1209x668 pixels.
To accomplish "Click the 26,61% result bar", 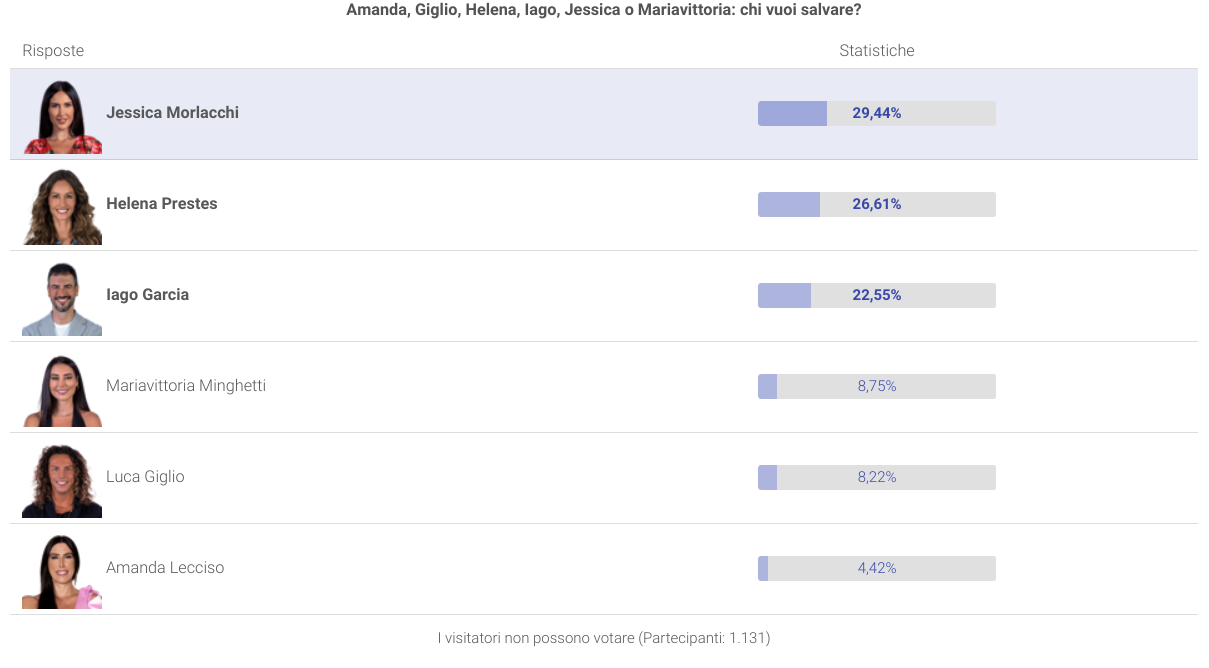I will pos(876,205).
